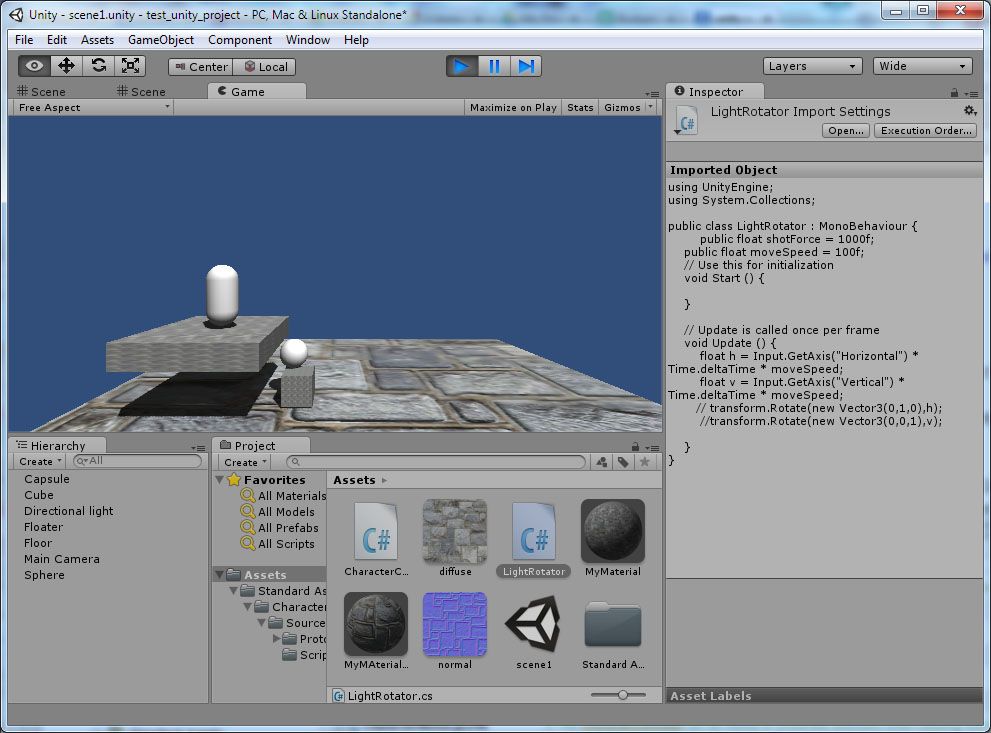
Task: Select the CharacterC... script asset
Action: pos(376,538)
